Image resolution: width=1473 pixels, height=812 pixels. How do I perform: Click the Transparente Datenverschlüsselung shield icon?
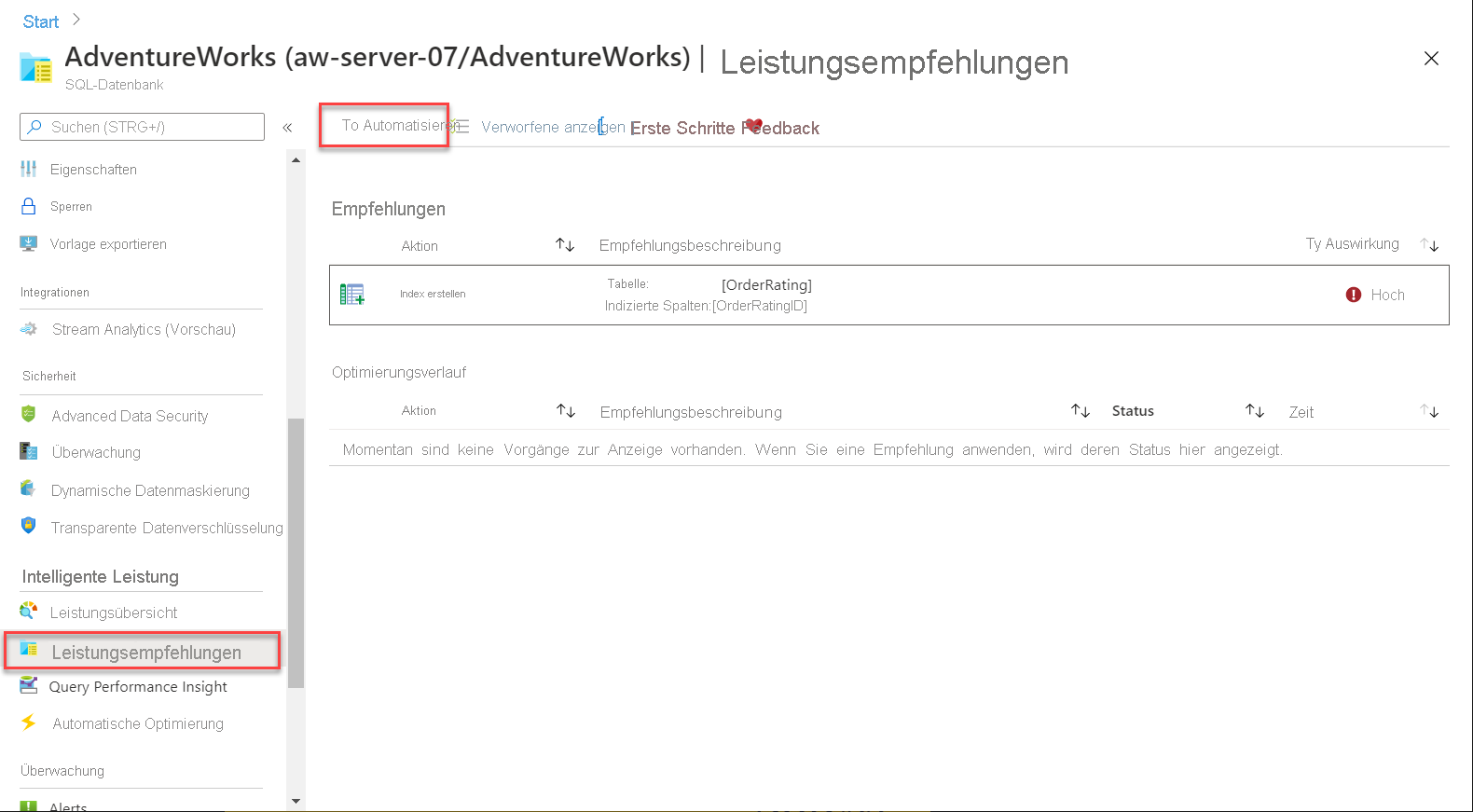click(x=29, y=526)
